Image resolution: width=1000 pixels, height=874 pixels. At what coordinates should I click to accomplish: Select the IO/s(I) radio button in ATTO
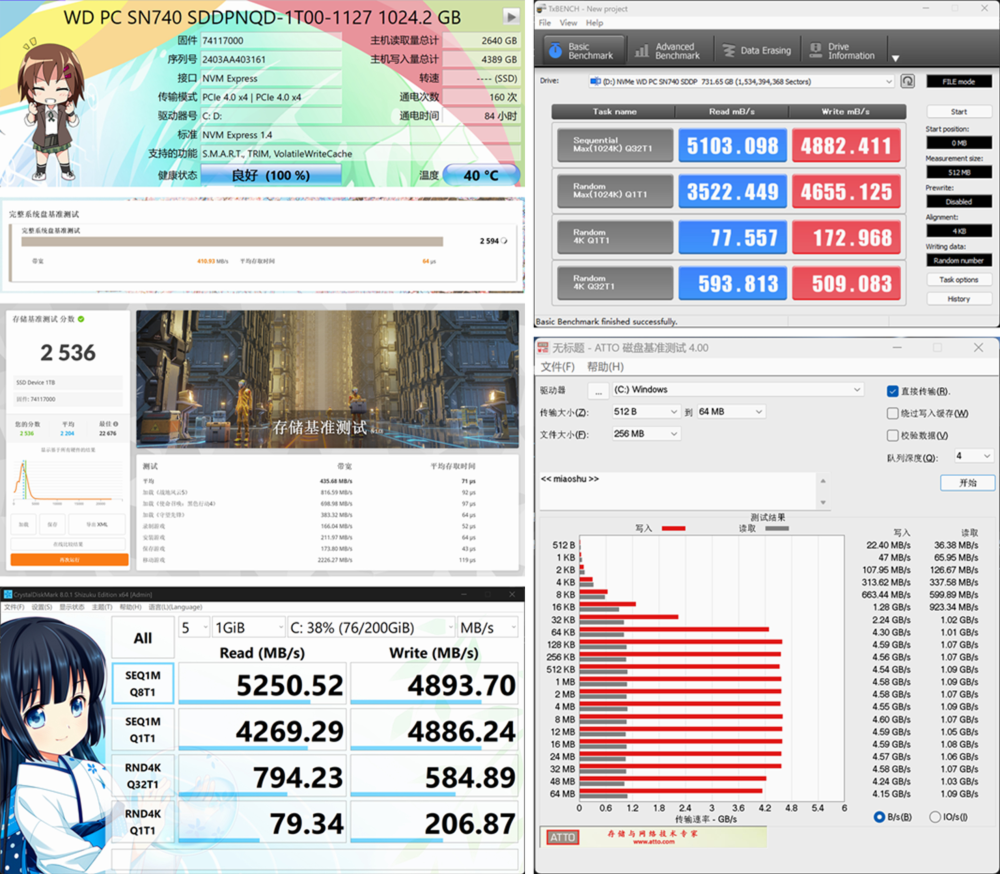point(935,817)
